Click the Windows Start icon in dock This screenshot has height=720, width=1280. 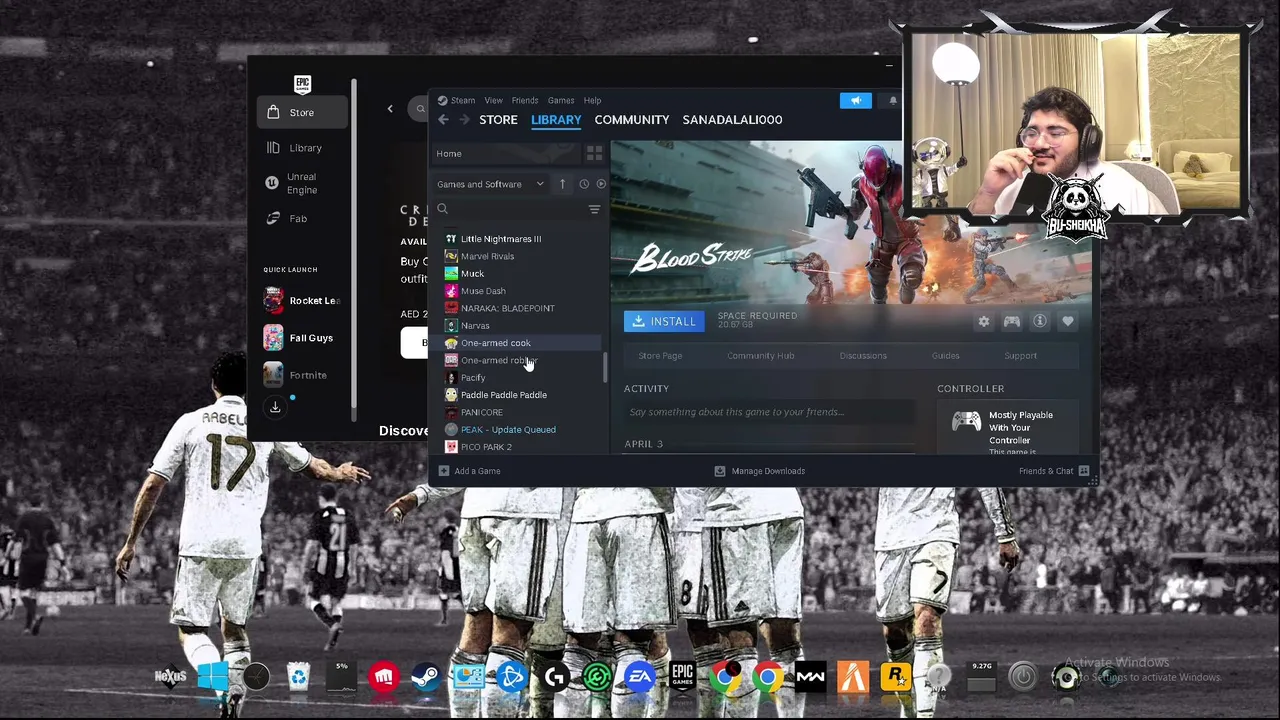213,677
